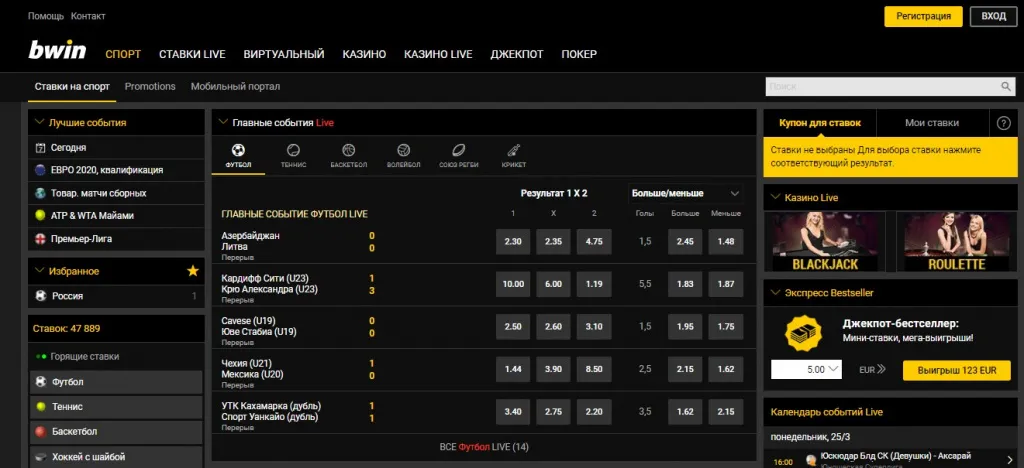Bet on Азербайджан win at 2.30
Screen dimensions: 1024x468
pos(513,242)
